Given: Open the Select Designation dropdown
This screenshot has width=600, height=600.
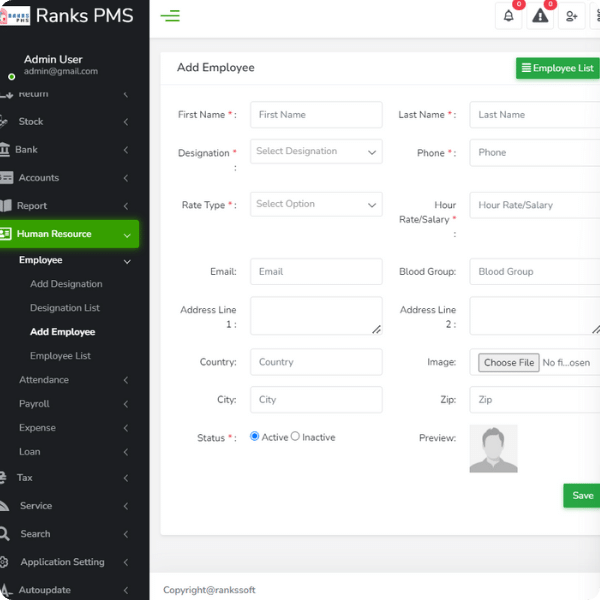Looking at the screenshot, I should click(316, 152).
